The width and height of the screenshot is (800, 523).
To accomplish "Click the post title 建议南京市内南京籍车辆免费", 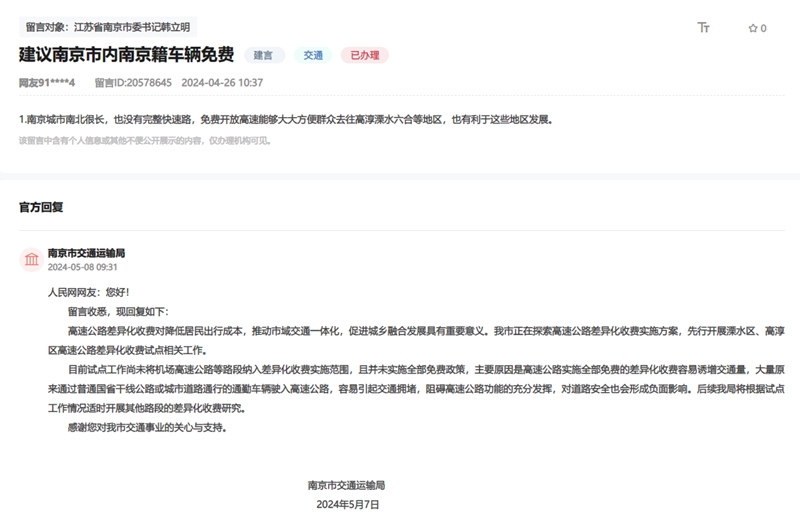I will tap(126, 55).
